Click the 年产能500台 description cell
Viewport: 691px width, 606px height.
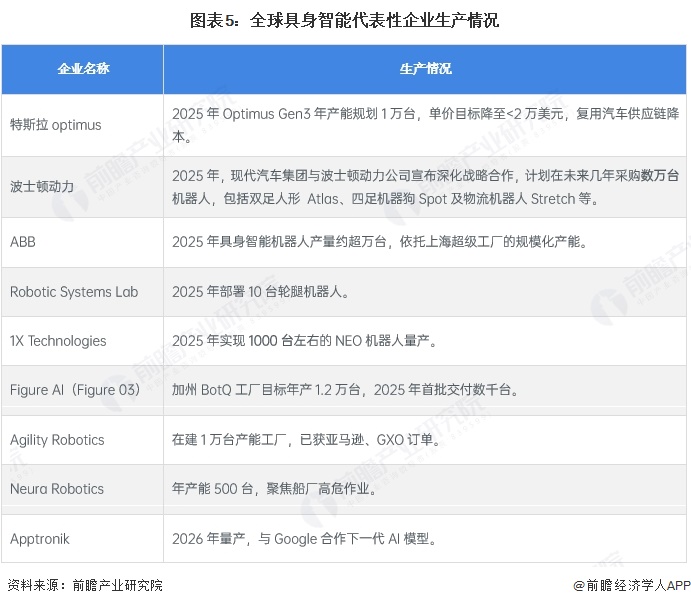pos(425,489)
